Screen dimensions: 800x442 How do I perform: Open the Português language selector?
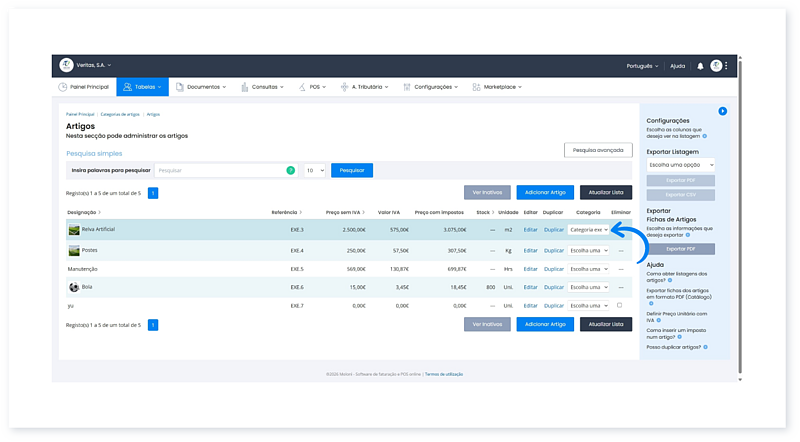644,66
